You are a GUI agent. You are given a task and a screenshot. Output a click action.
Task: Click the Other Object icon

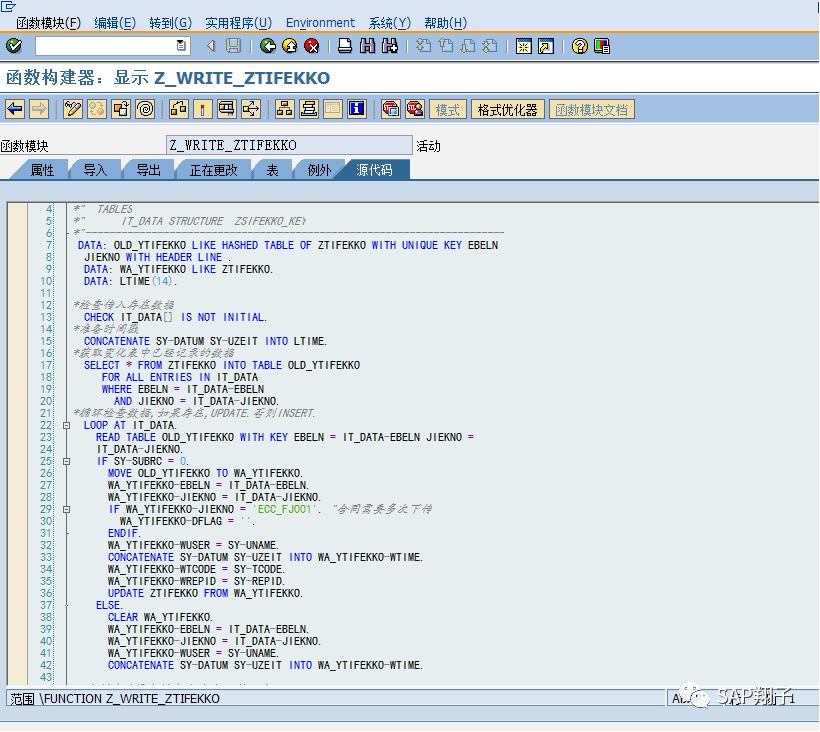click(121, 109)
